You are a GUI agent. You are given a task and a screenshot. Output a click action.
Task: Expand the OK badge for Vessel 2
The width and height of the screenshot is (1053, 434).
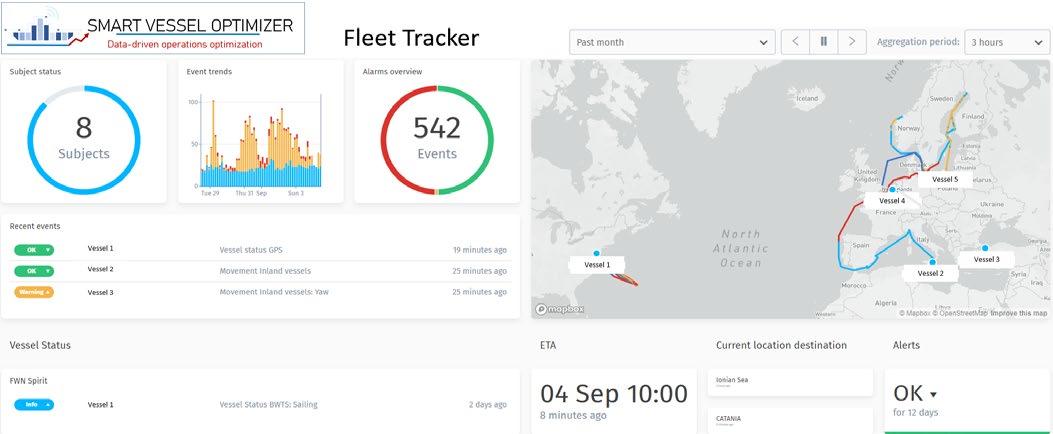tap(34, 271)
